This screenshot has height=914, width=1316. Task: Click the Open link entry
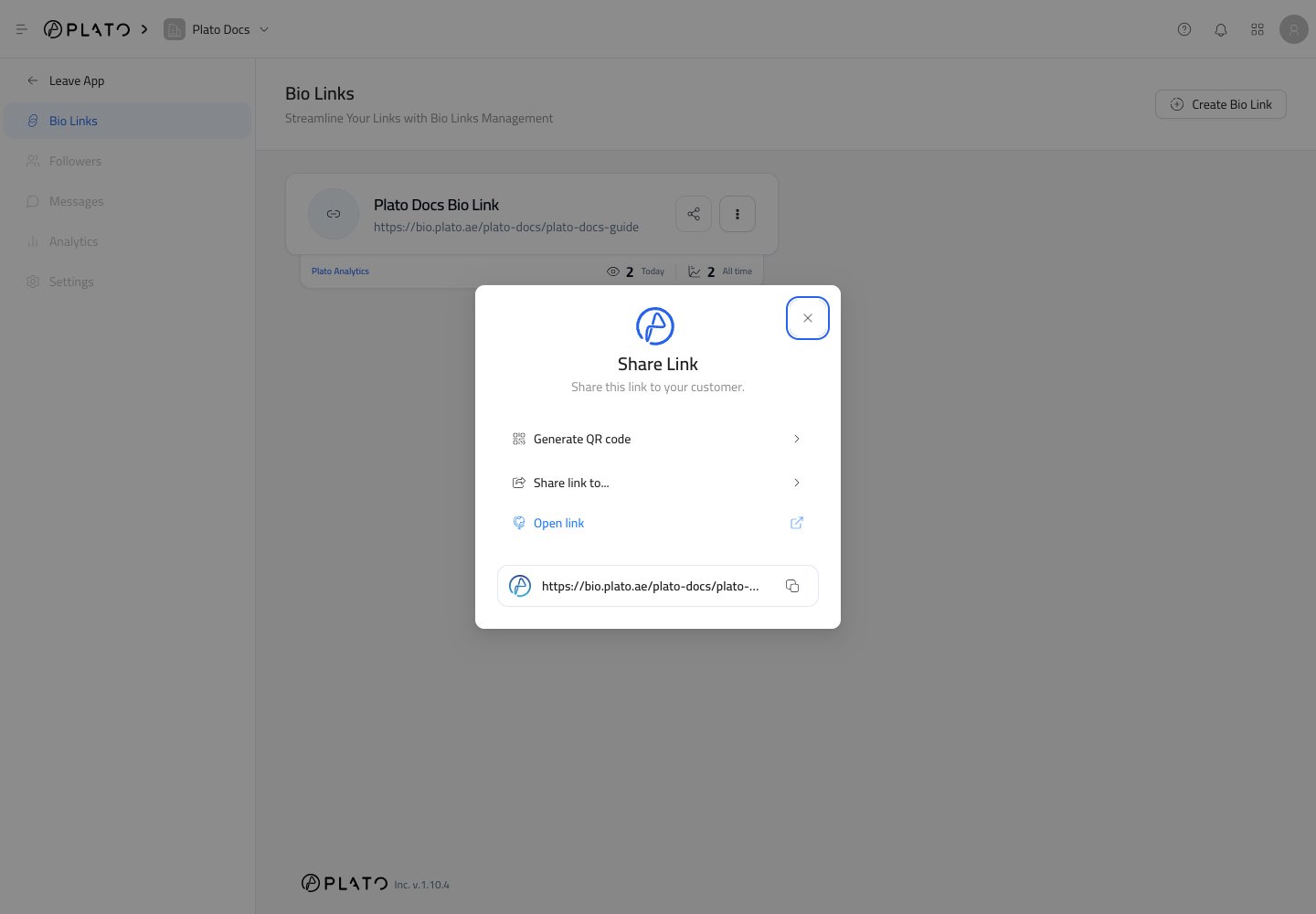(658, 523)
